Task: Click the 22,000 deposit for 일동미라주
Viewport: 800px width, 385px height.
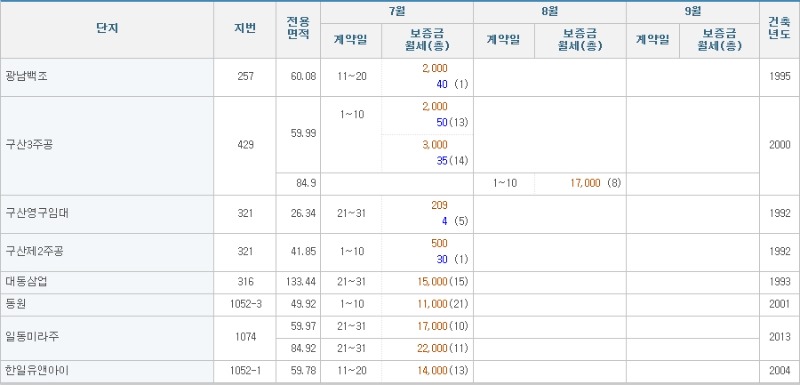Action: coord(432,349)
